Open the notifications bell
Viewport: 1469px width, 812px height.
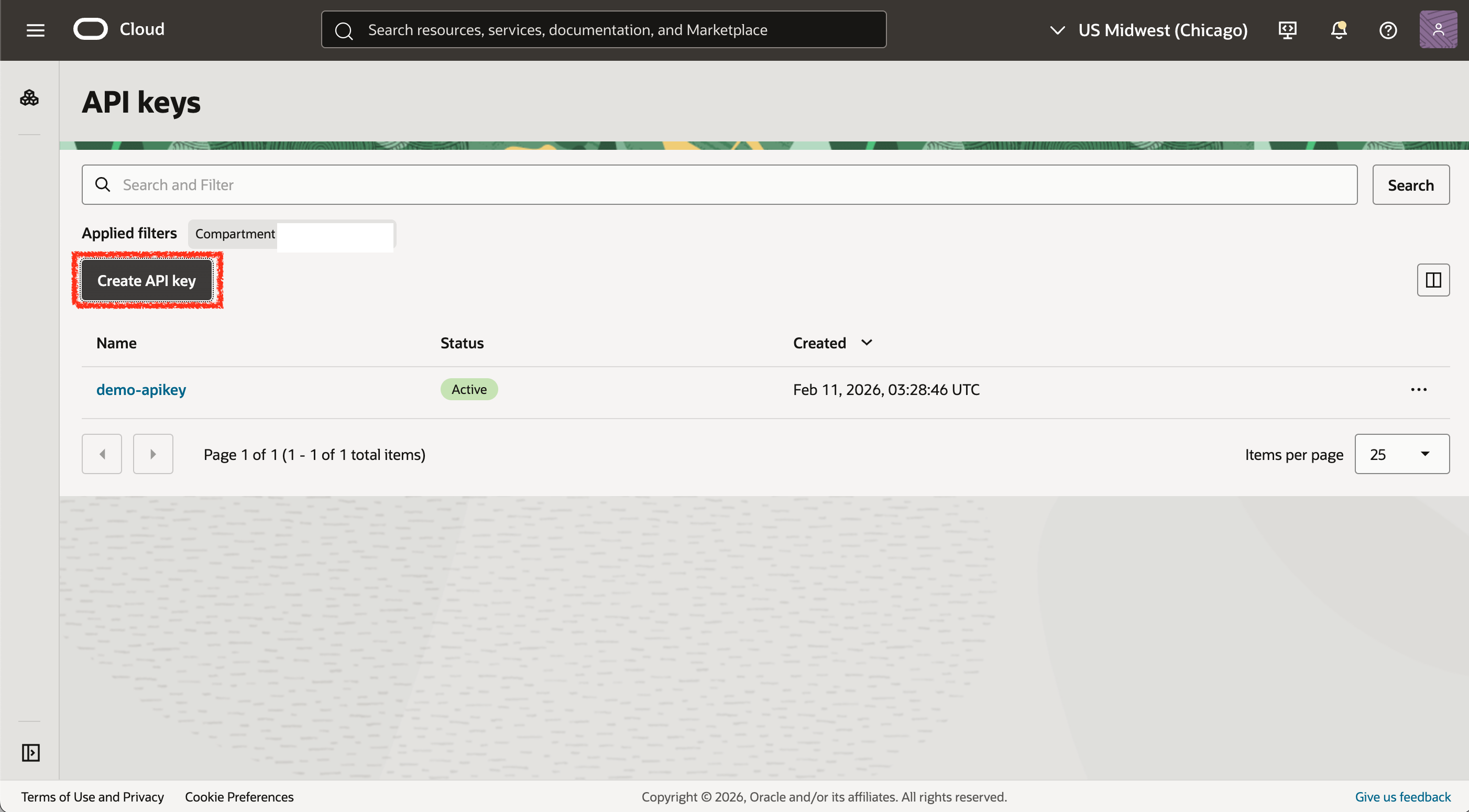pyautogui.click(x=1338, y=30)
